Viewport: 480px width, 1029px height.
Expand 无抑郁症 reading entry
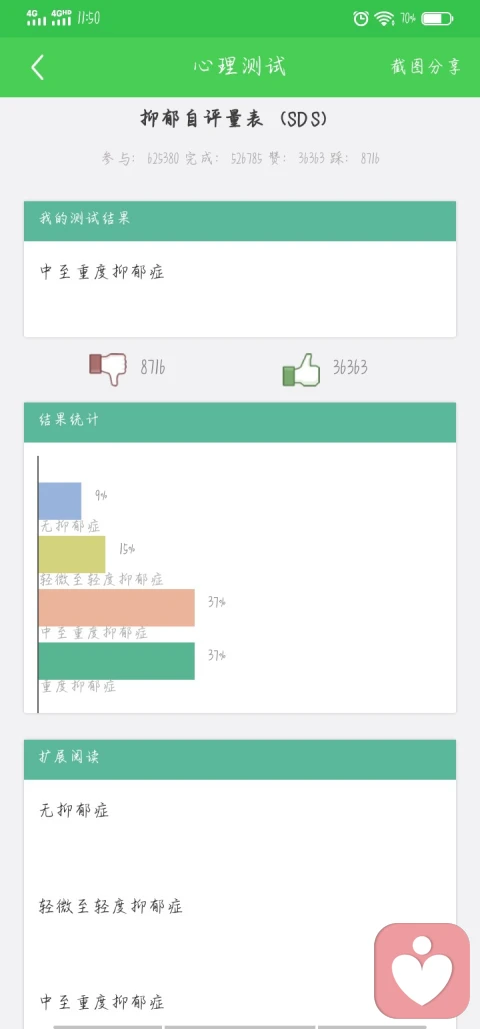pyautogui.click(x=74, y=811)
